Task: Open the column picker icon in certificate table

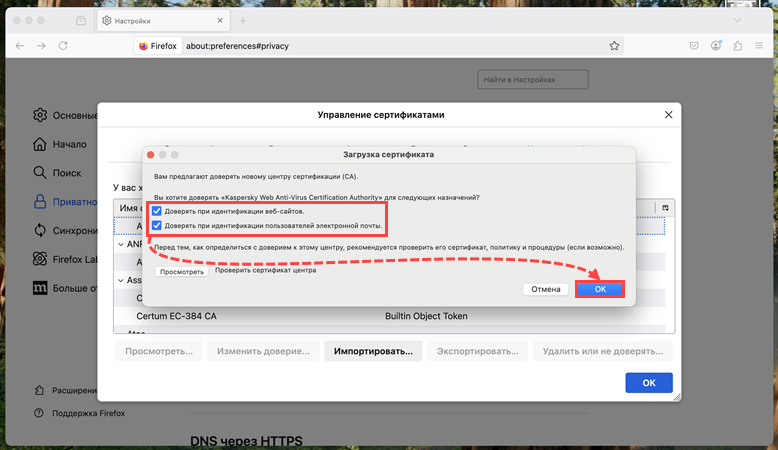Action: [x=665, y=208]
